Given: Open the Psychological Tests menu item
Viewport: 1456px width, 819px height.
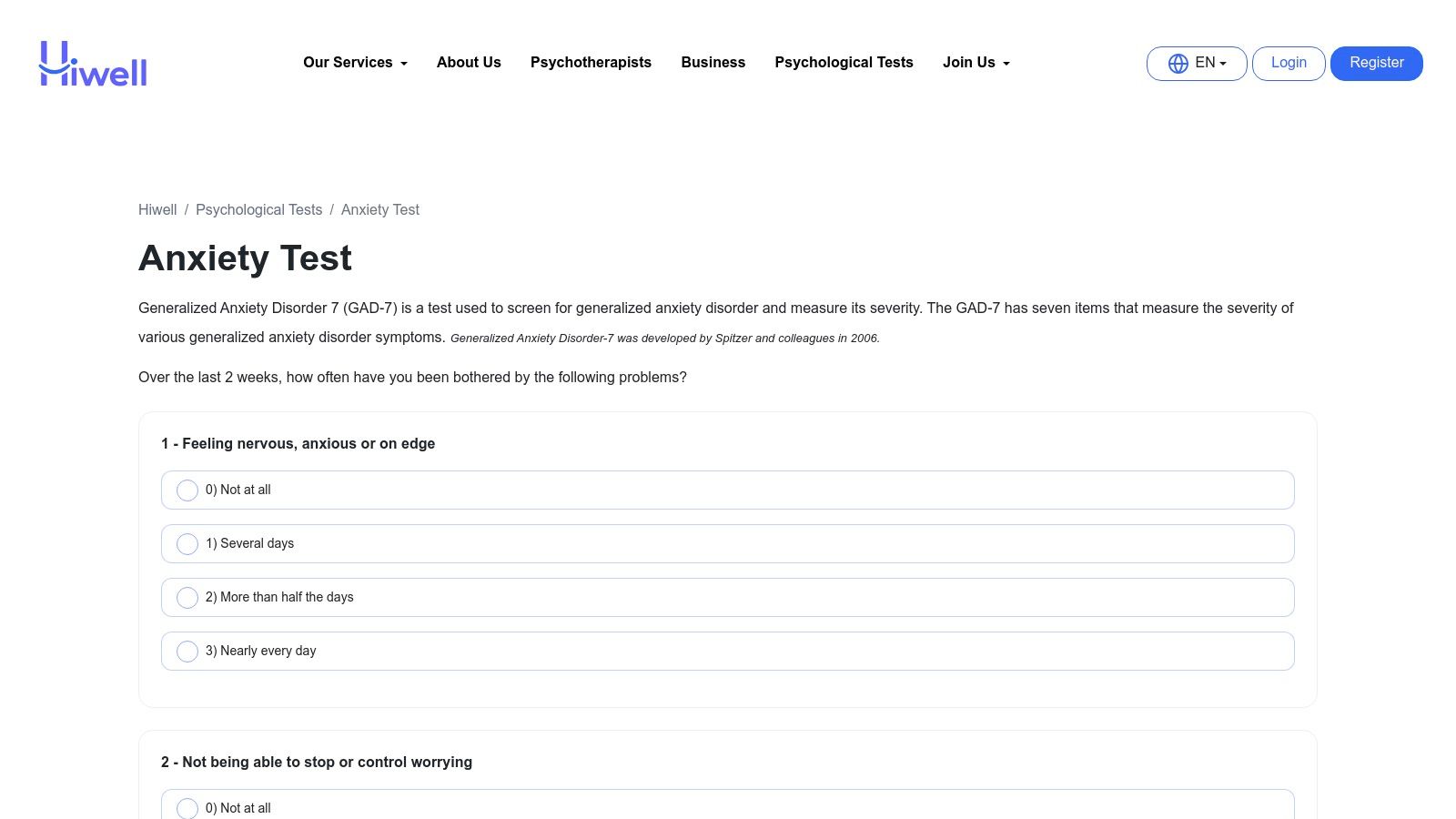Looking at the screenshot, I should coord(843,63).
